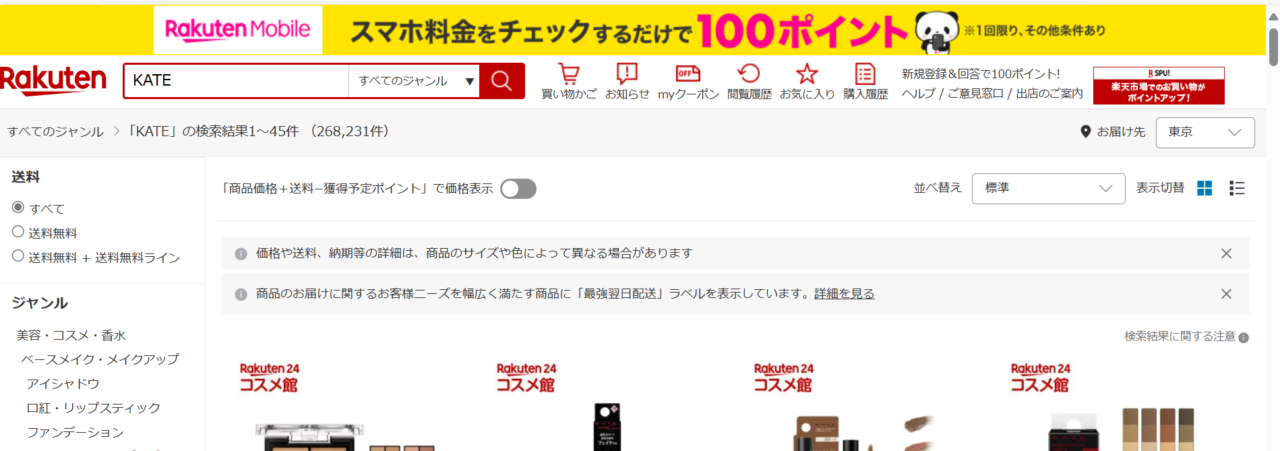This screenshot has width=1280, height=451.
Task: Dismiss the 価格や送料 notice with X
Action: pos(1226,253)
